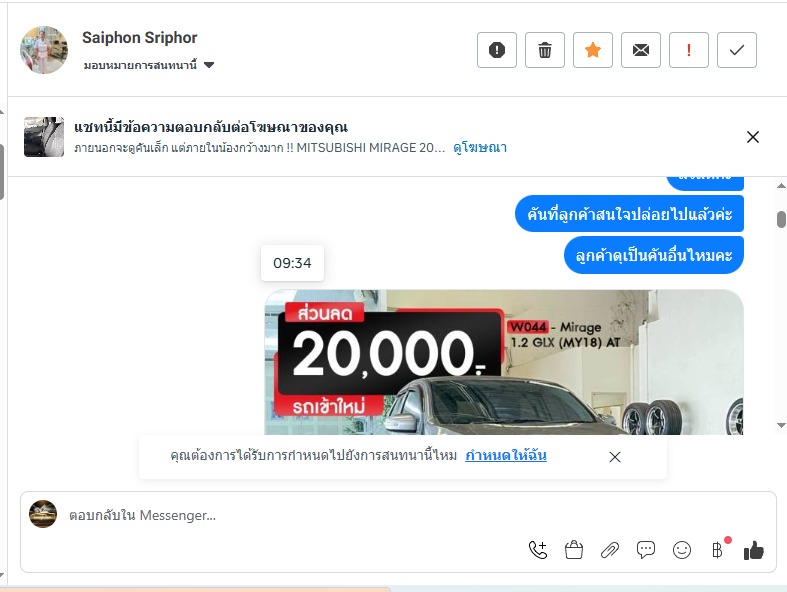Open shopping bag order icon

click(574, 550)
